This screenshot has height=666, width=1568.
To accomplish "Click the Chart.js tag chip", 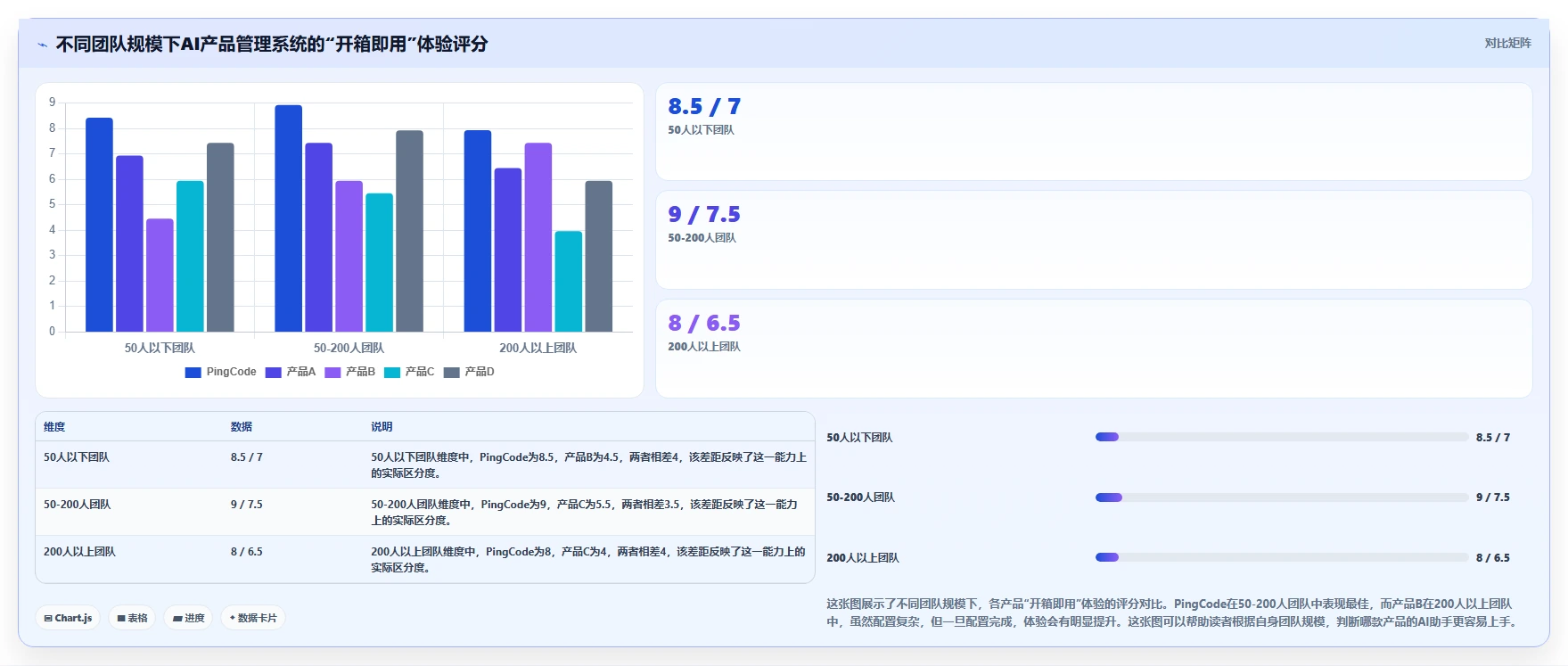I will (x=68, y=618).
